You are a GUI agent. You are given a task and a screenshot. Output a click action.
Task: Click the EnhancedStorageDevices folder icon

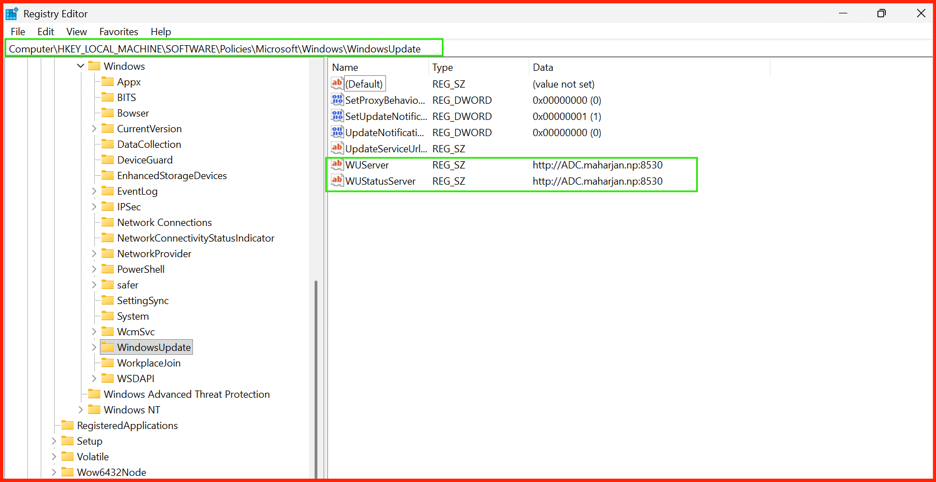click(x=107, y=176)
